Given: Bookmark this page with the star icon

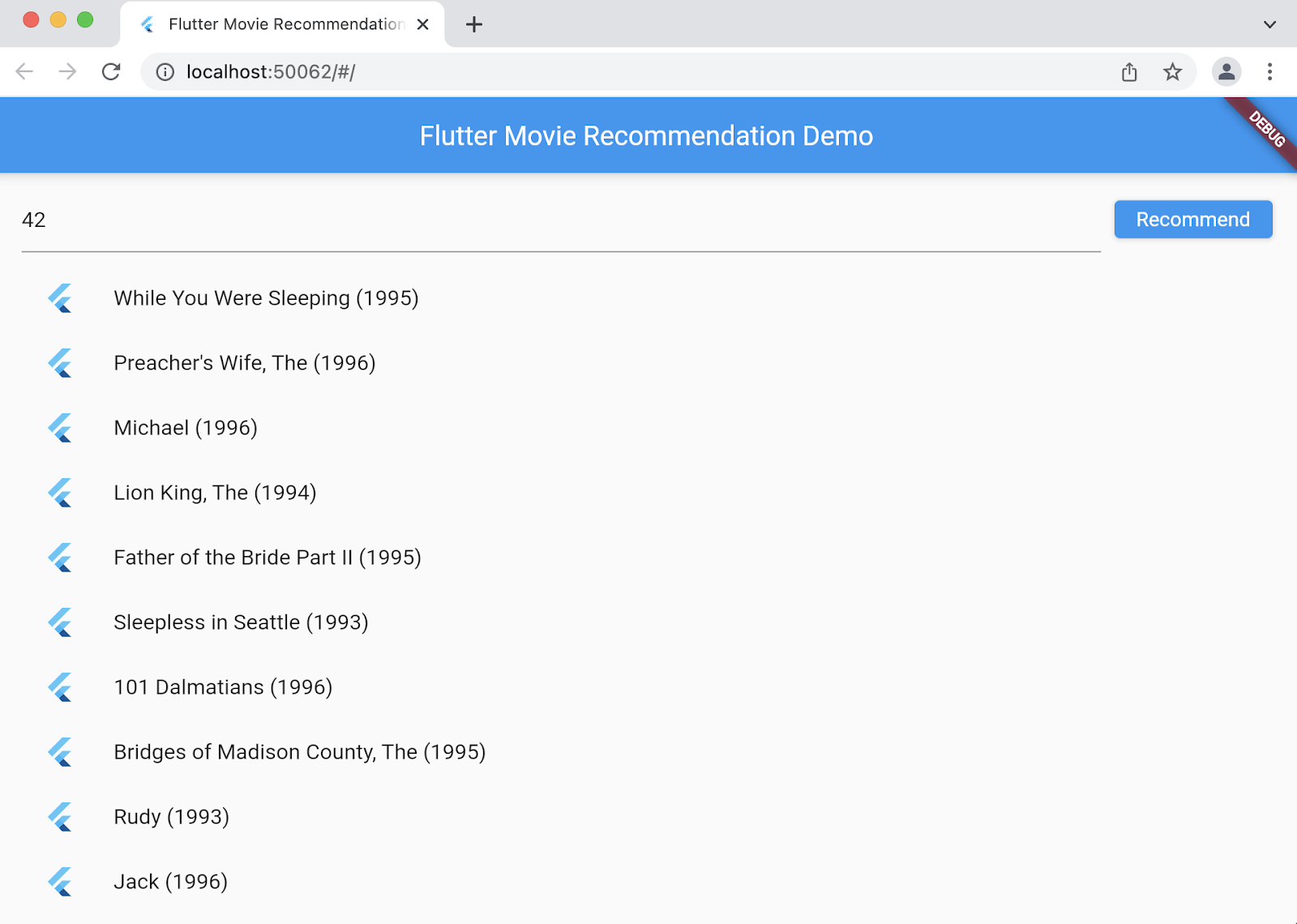Looking at the screenshot, I should point(1172,72).
